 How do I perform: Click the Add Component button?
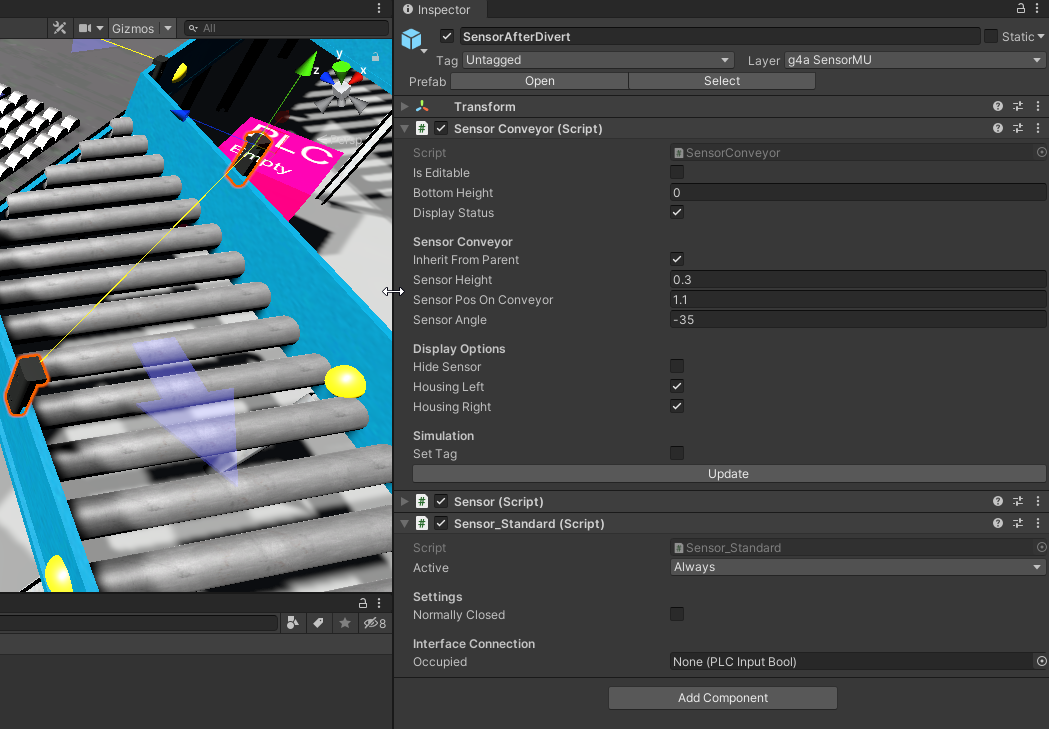pos(722,698)
